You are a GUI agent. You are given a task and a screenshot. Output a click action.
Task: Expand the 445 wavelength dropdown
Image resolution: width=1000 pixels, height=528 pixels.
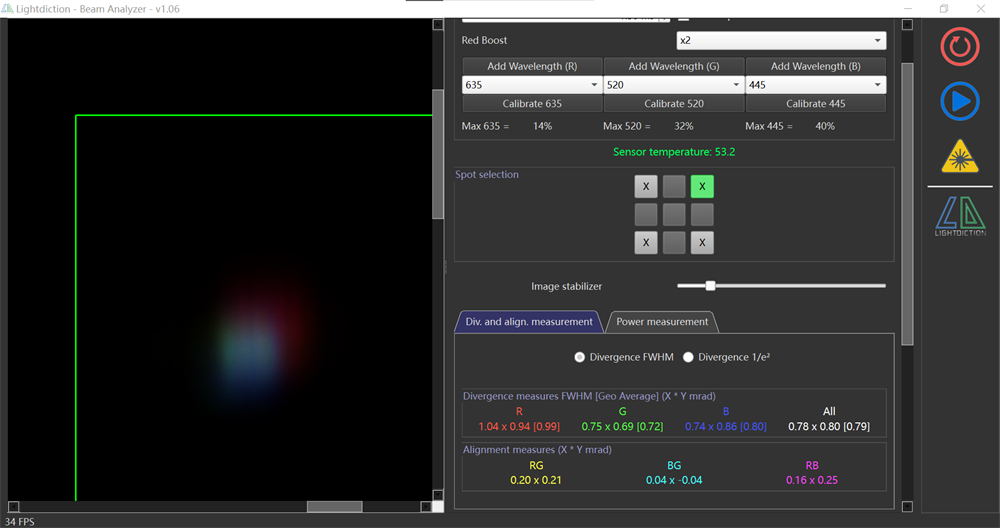point(815,85)
